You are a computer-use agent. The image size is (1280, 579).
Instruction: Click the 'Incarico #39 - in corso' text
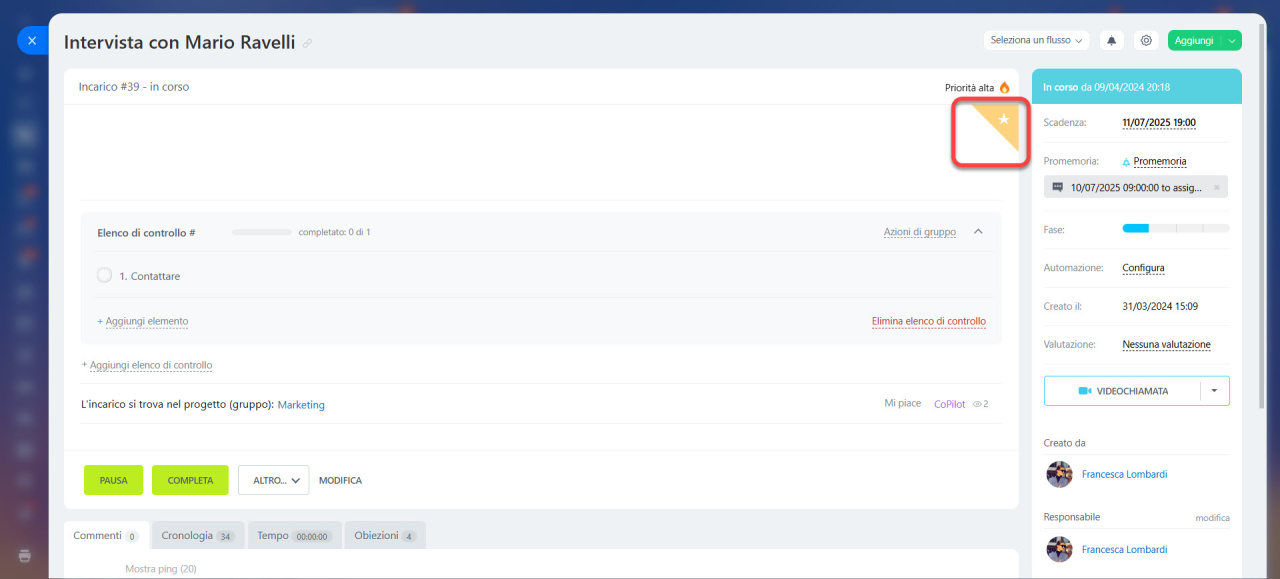(x=134, y=87)
